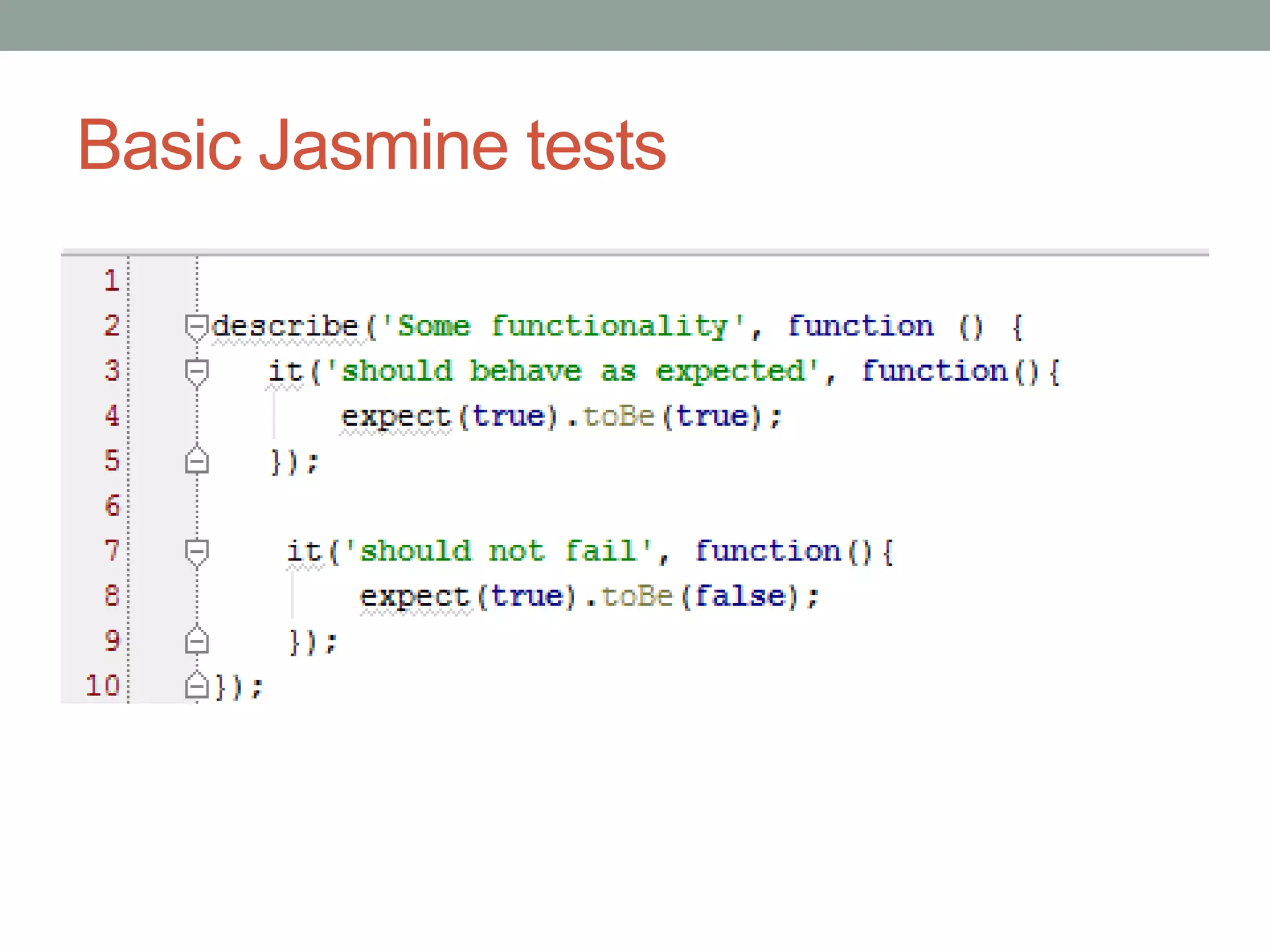The image size is (1270, 952).
Task: Click line number 6 in the gutter
Action: pos(112,506)
